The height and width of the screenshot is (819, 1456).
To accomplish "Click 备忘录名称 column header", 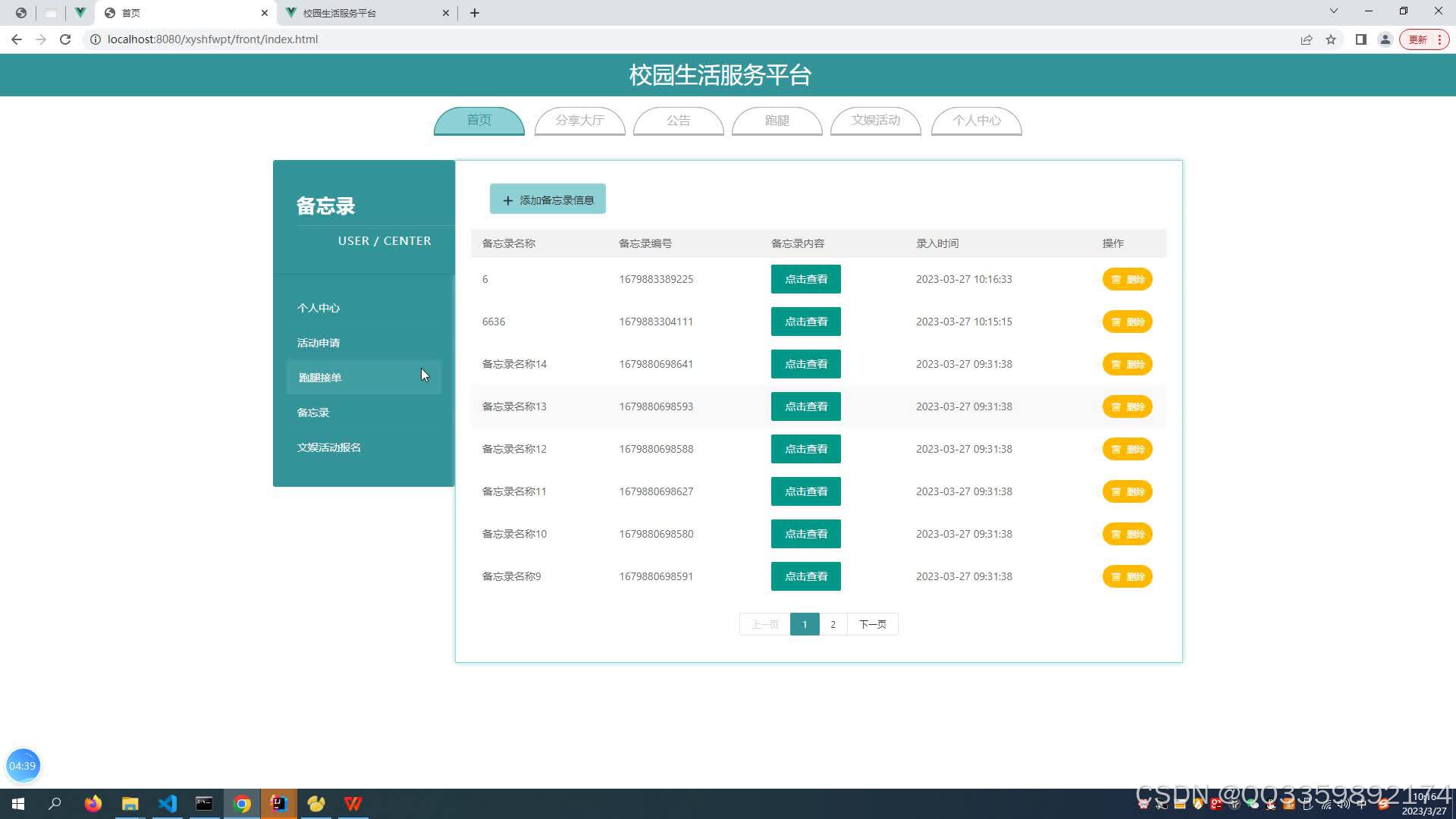I will point(509,243).
